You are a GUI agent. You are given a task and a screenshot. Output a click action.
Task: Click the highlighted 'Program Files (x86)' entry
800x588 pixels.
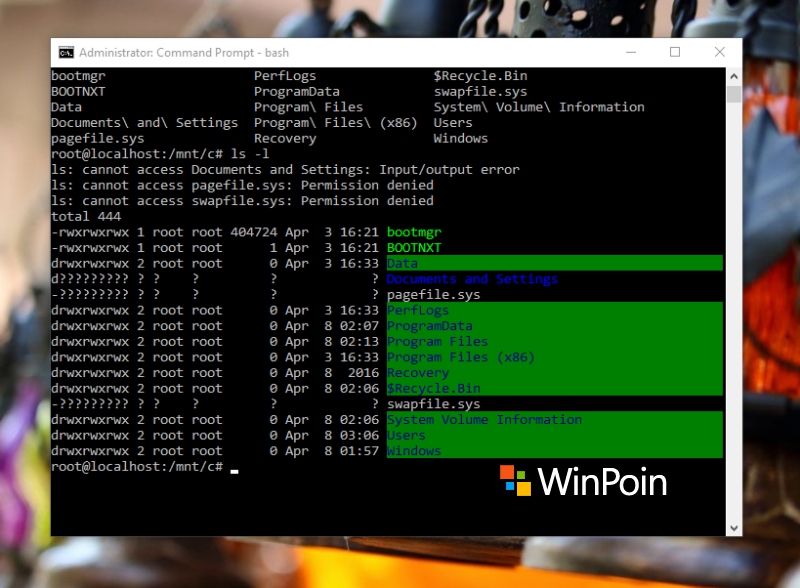(x=461, y=357)
